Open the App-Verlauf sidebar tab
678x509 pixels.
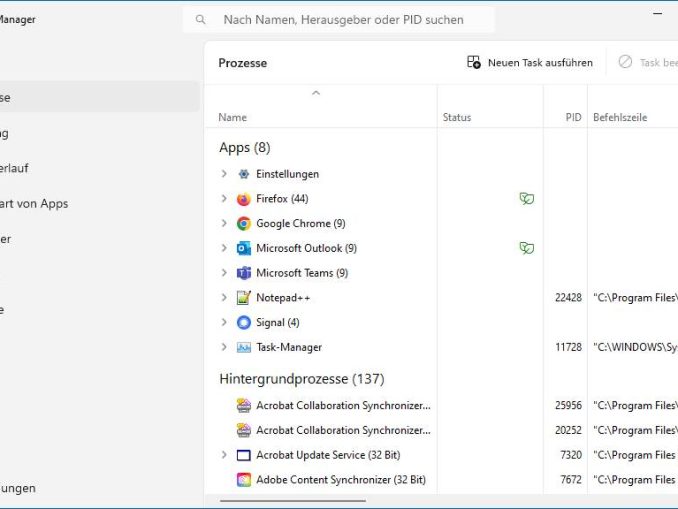point(14,168)
